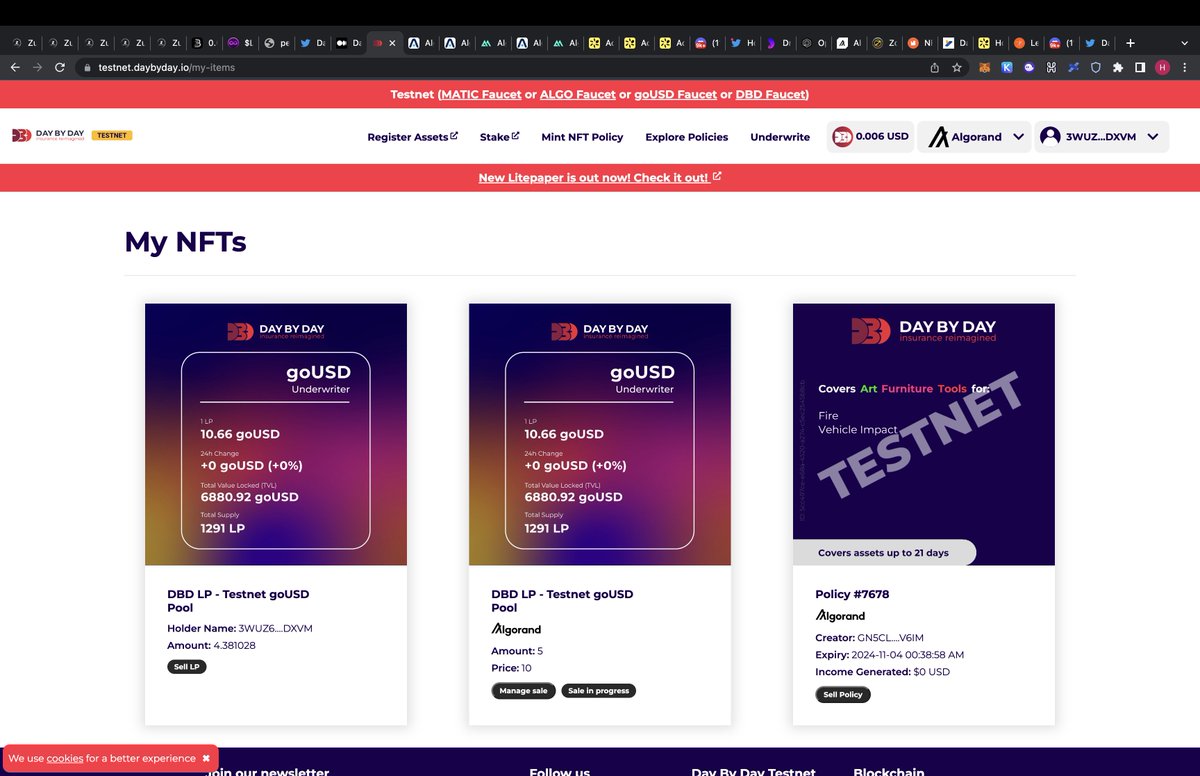Click the Manage sale button

pos(523,691)
